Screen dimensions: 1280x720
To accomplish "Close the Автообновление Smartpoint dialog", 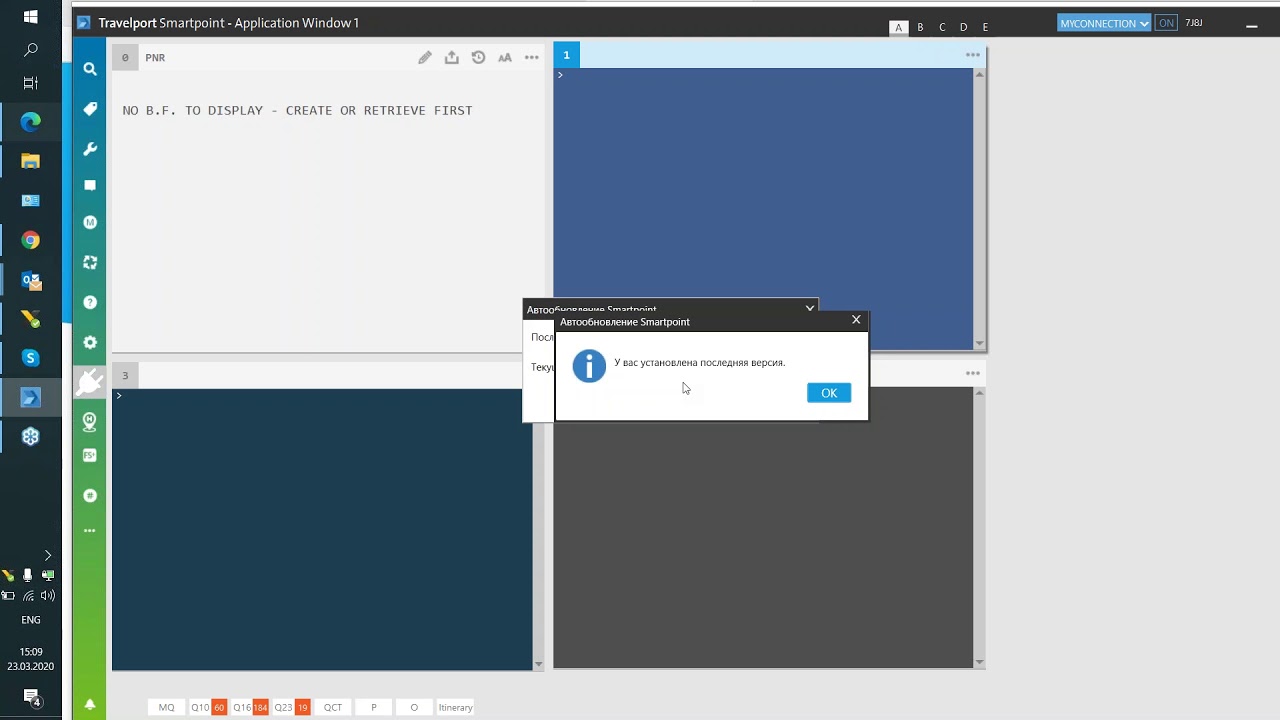I will (856, 320).
